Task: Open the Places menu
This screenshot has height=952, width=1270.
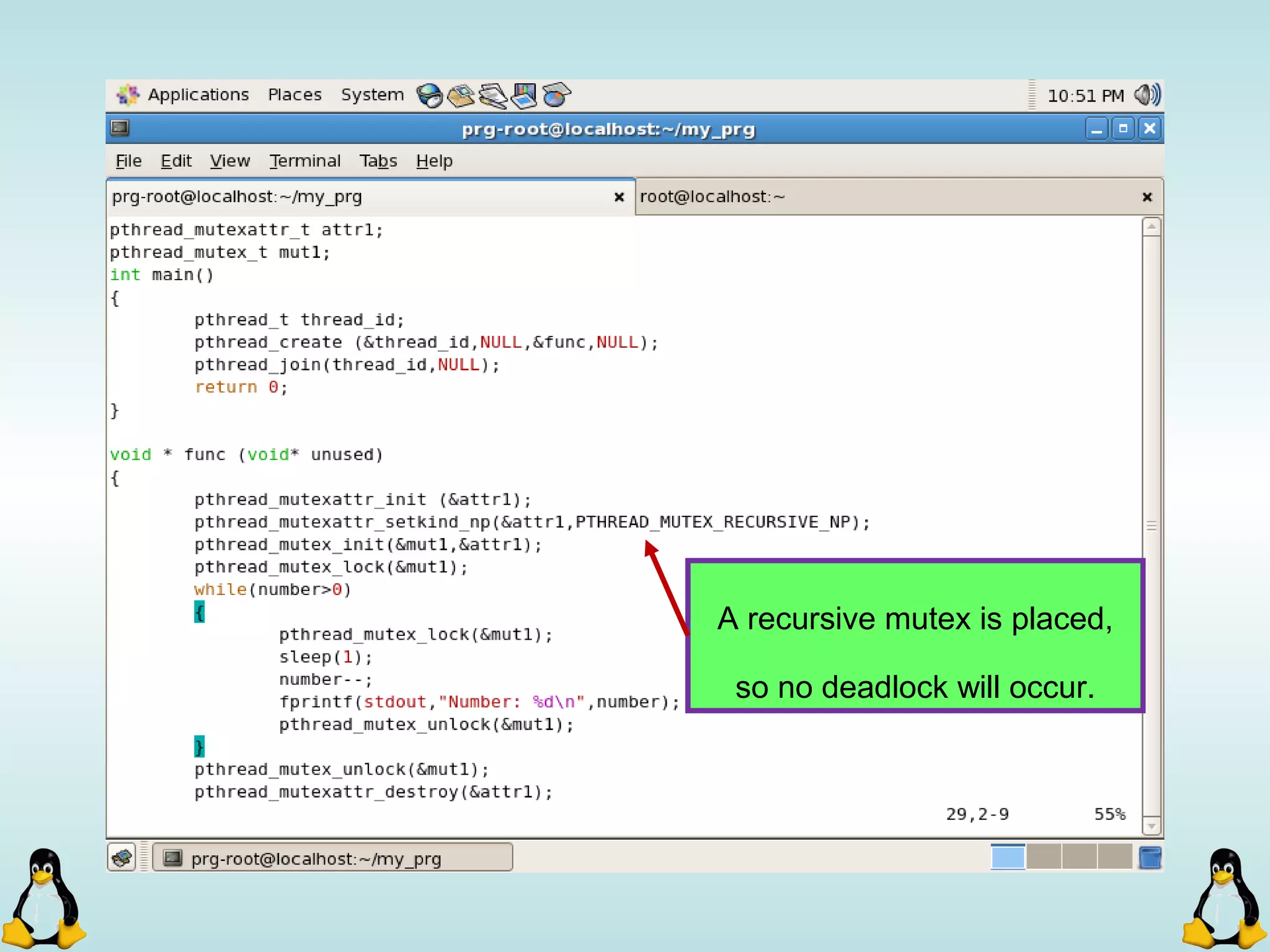Action: tap(295, 95)
